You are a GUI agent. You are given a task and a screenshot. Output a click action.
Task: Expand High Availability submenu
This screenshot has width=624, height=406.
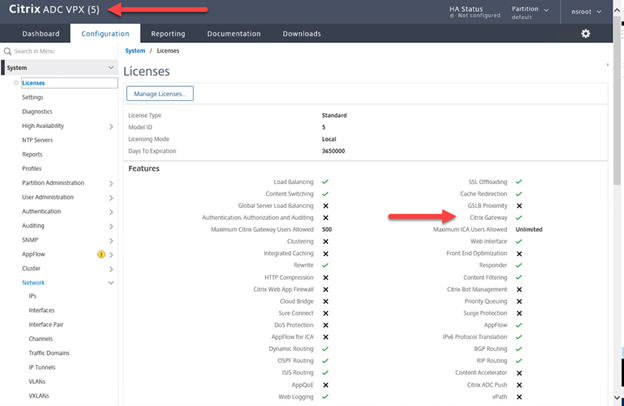[x=111, y=127]
